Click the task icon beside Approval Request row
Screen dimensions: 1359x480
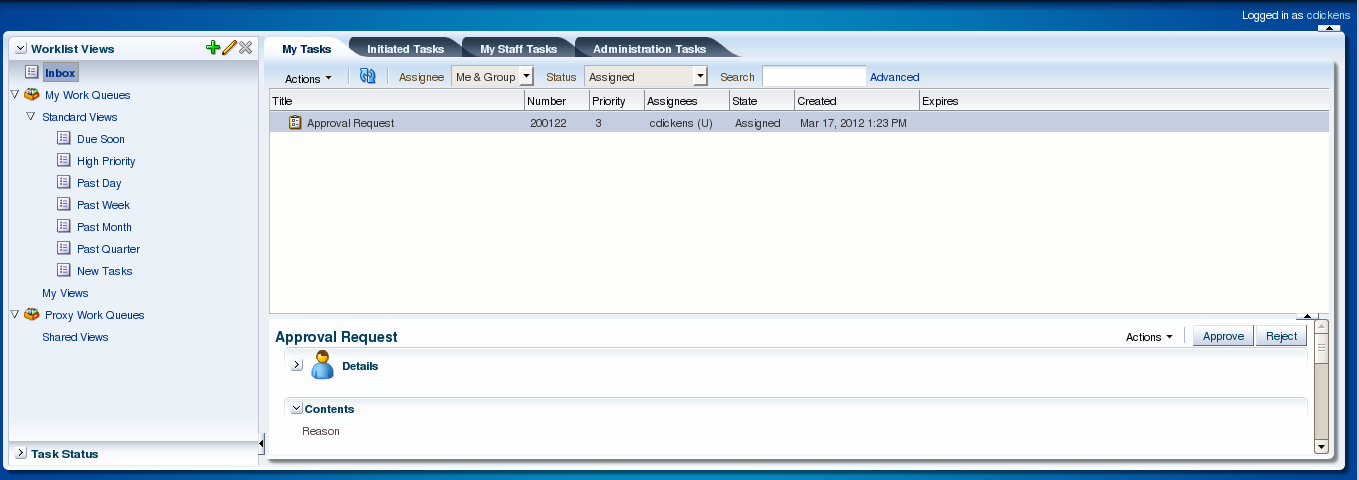pos(295,123)
